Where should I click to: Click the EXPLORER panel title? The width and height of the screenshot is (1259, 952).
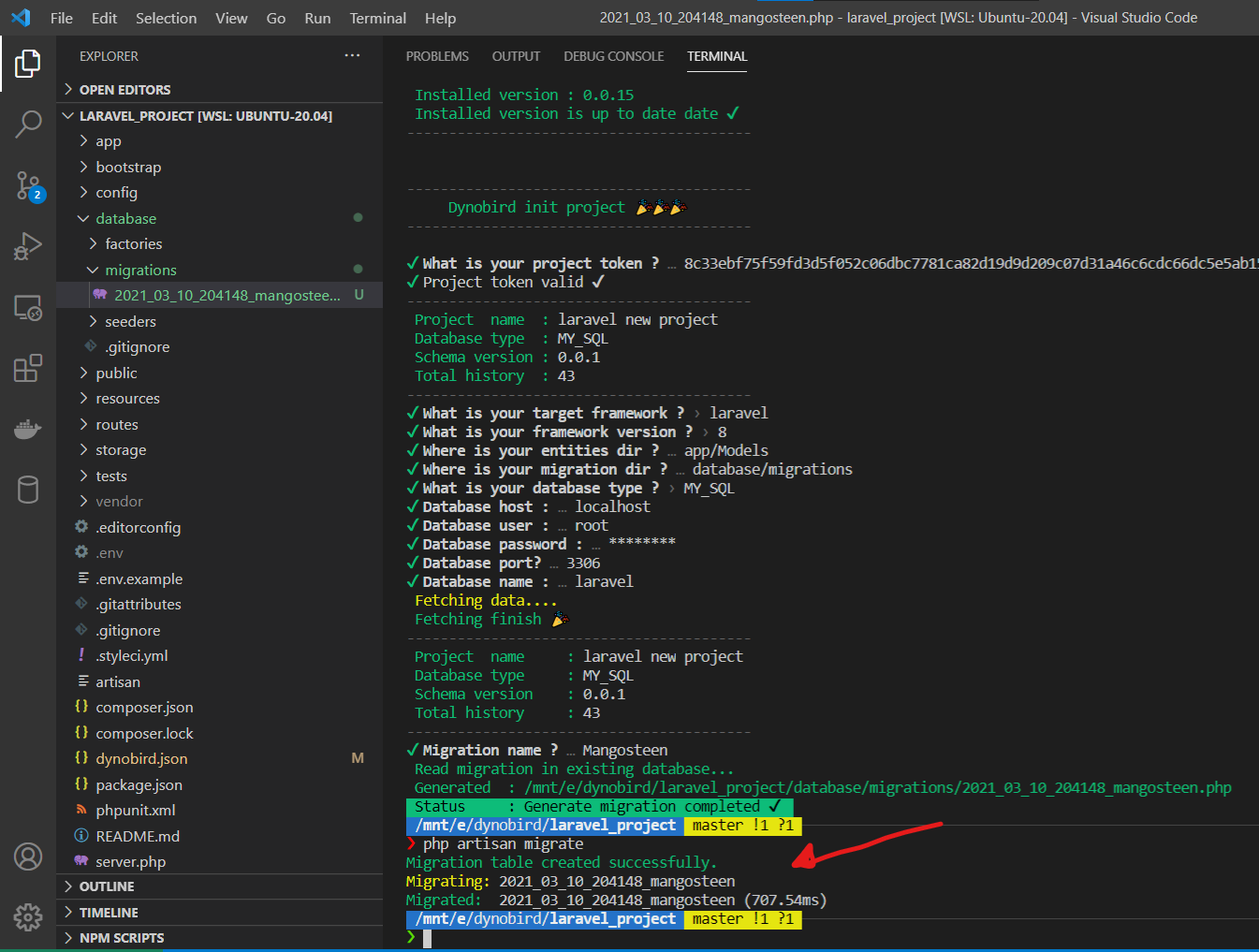tap(109, 56)
